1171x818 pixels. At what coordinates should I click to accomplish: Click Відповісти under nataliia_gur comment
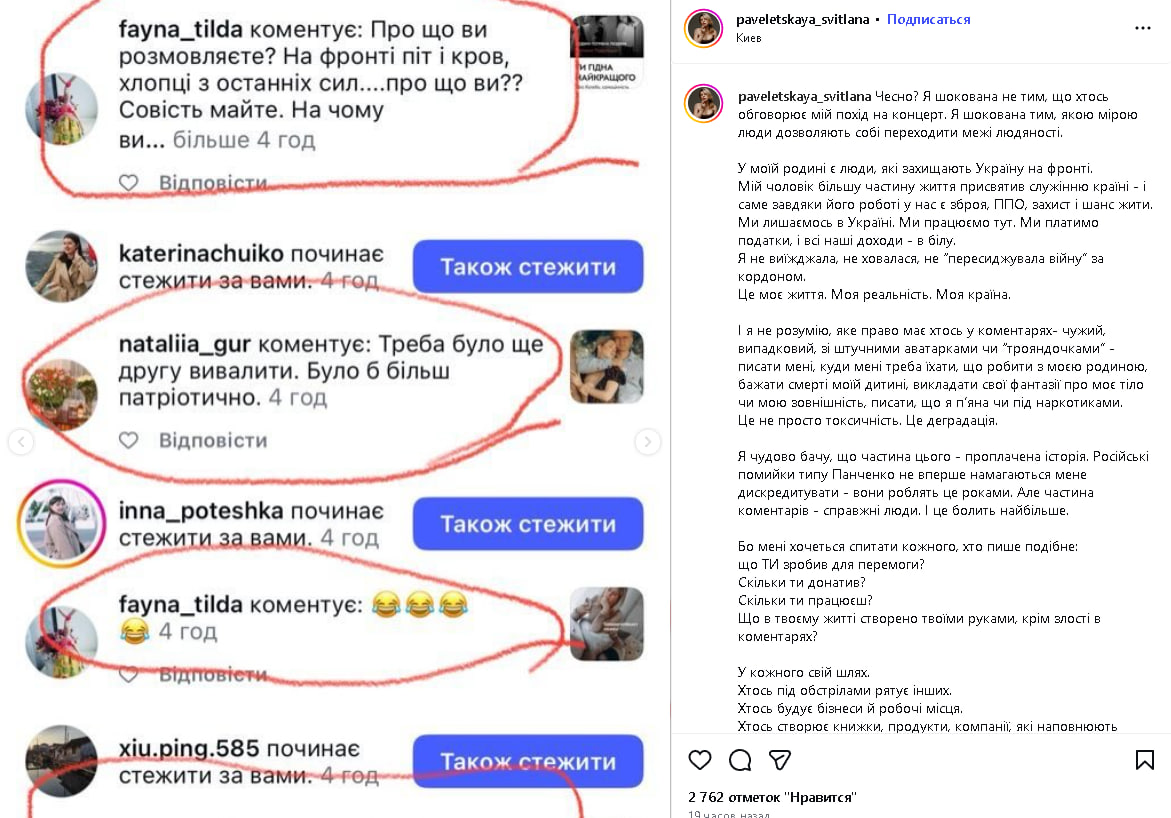point(213,440)
